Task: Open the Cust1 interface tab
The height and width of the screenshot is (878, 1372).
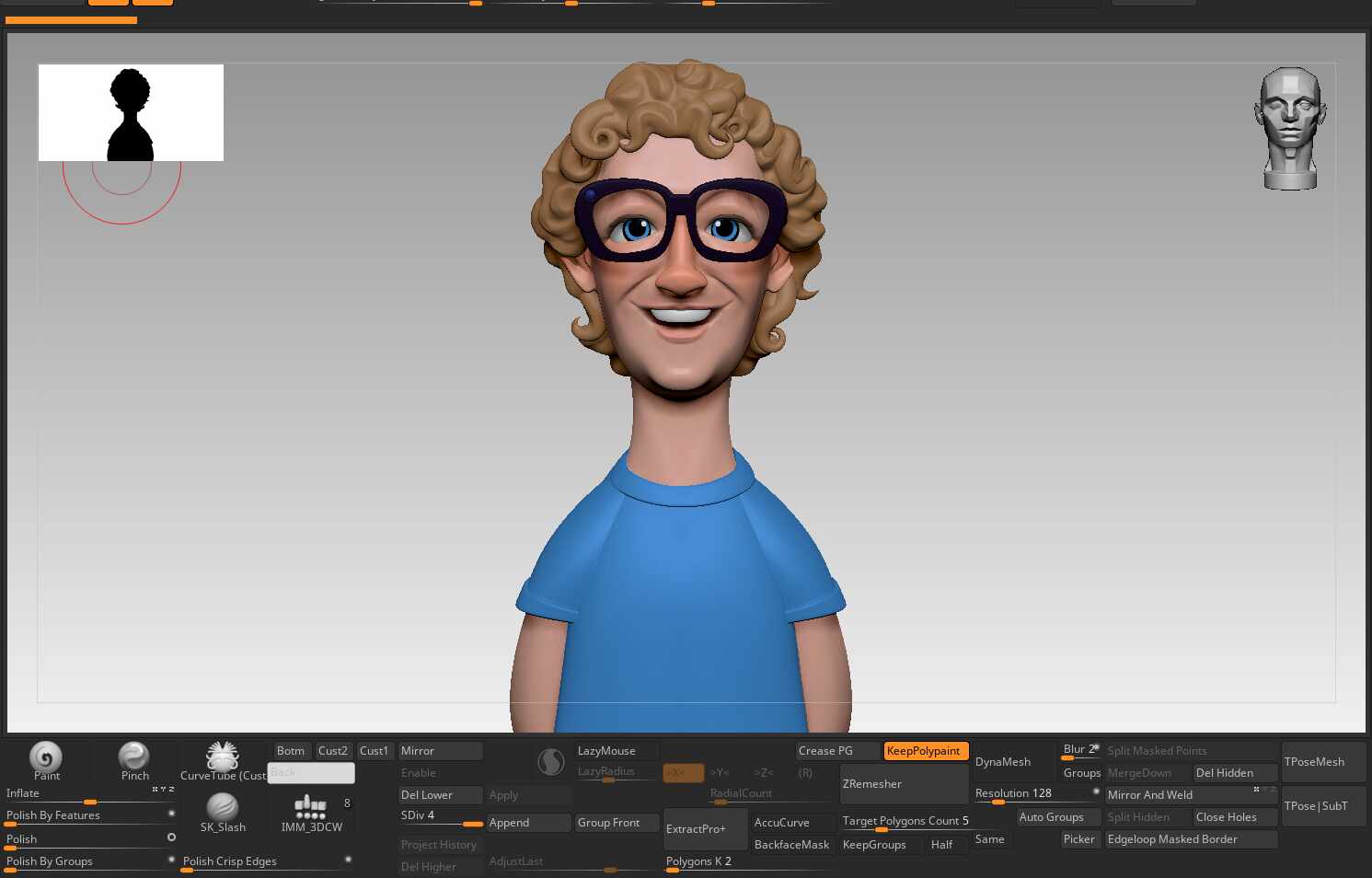Action: 375,751
